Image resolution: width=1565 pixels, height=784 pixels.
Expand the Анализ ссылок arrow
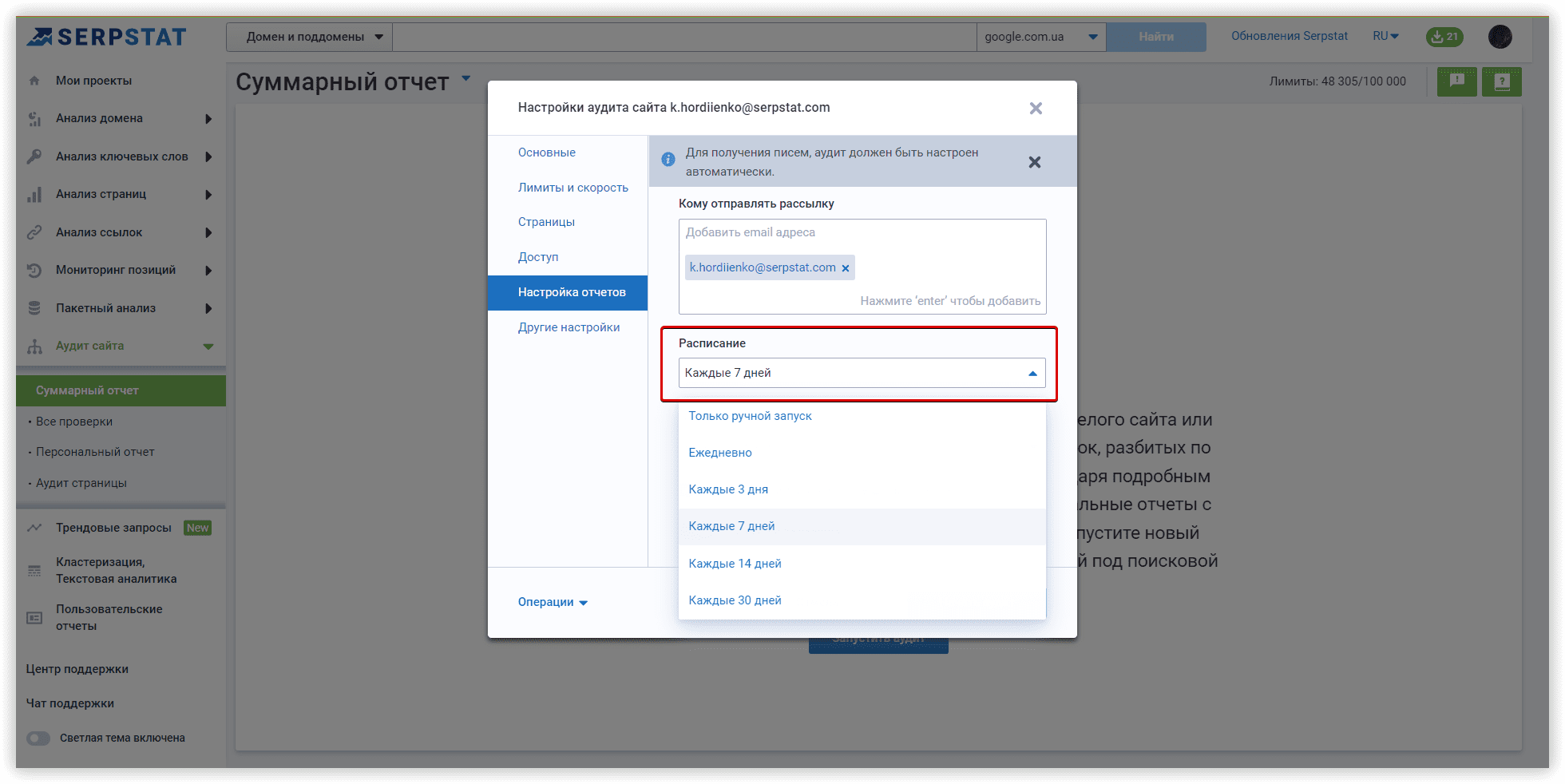pyautogui.click(x=208, y=232)
